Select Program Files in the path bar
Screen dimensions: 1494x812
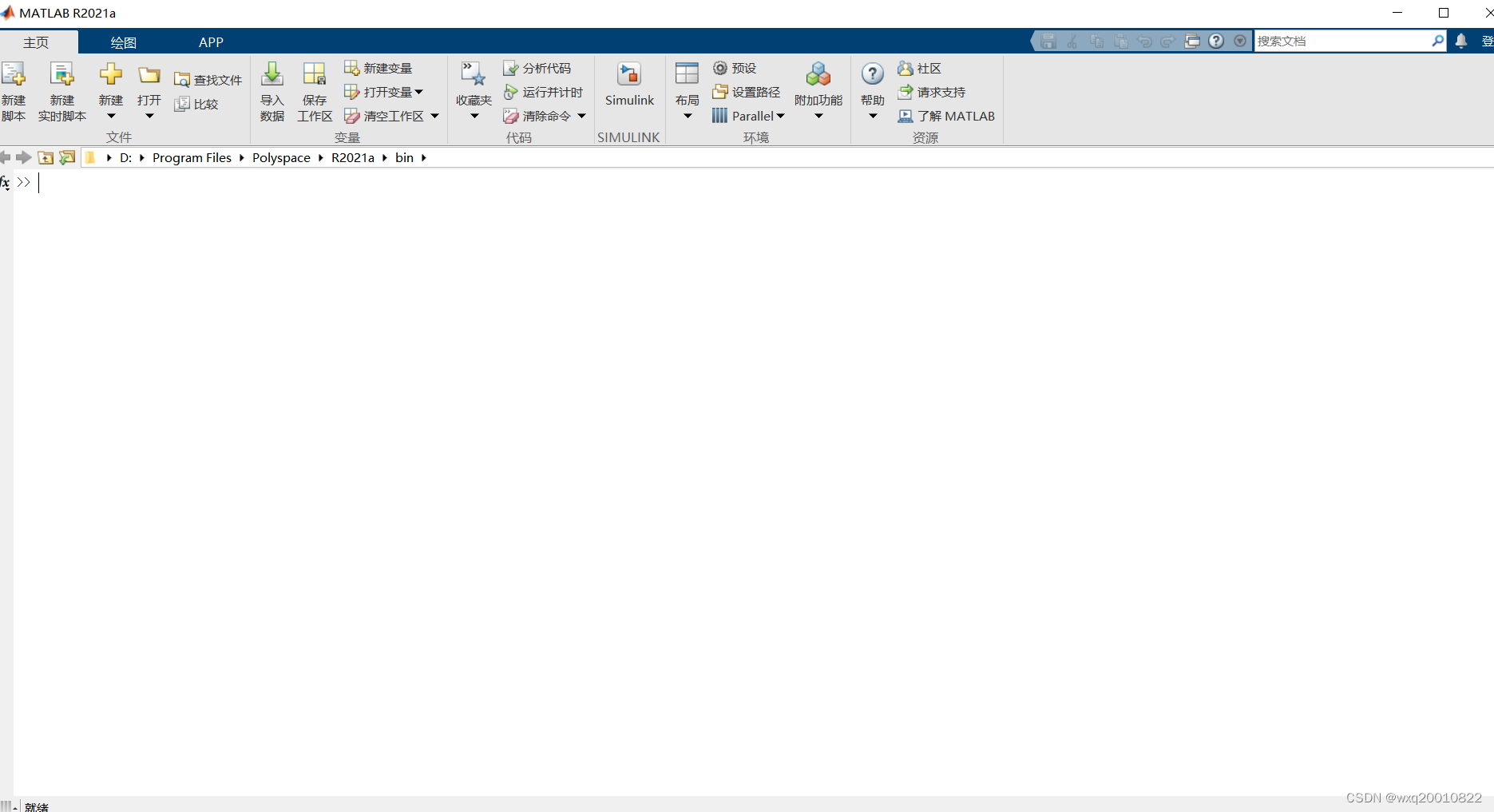(192, 157)
